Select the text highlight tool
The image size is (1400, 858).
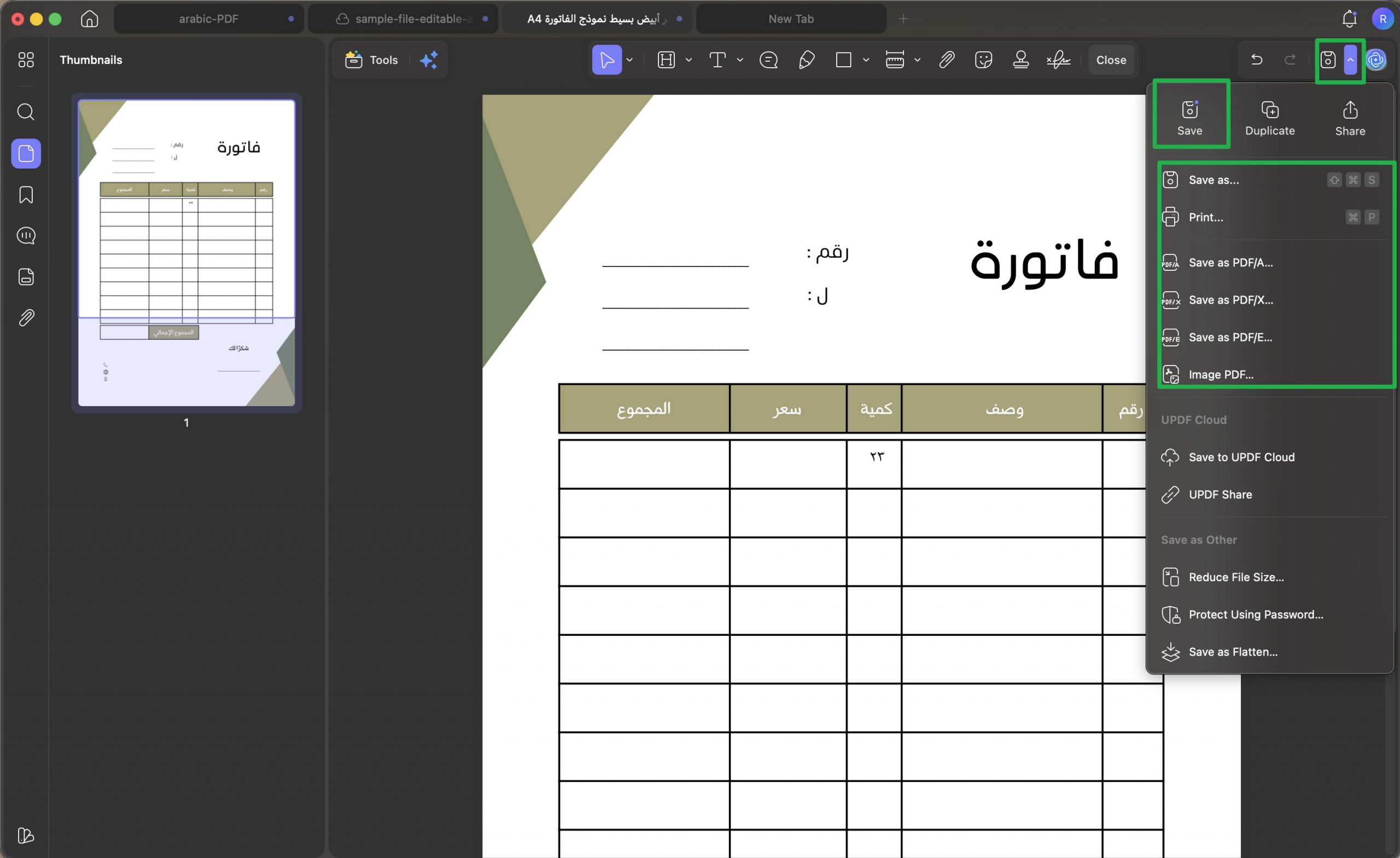pyautogui.click(x=666, y=60)
